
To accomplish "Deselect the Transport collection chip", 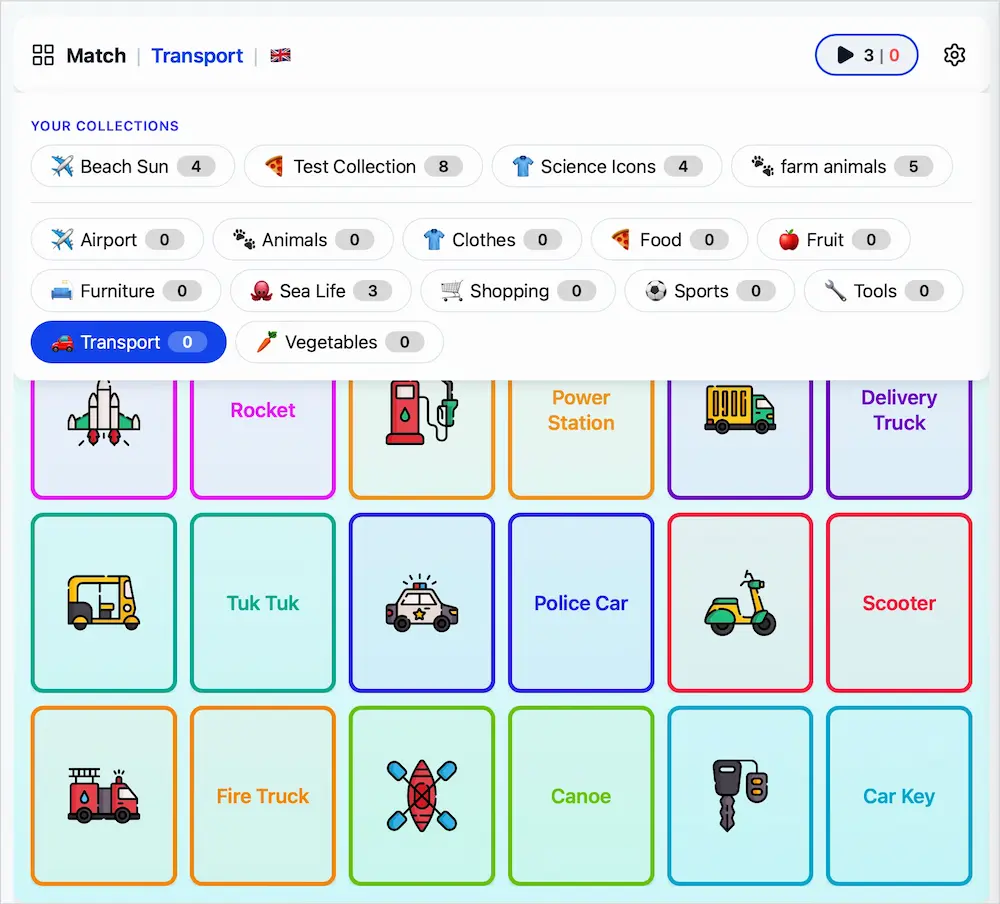I will click(x=128, y=342).
